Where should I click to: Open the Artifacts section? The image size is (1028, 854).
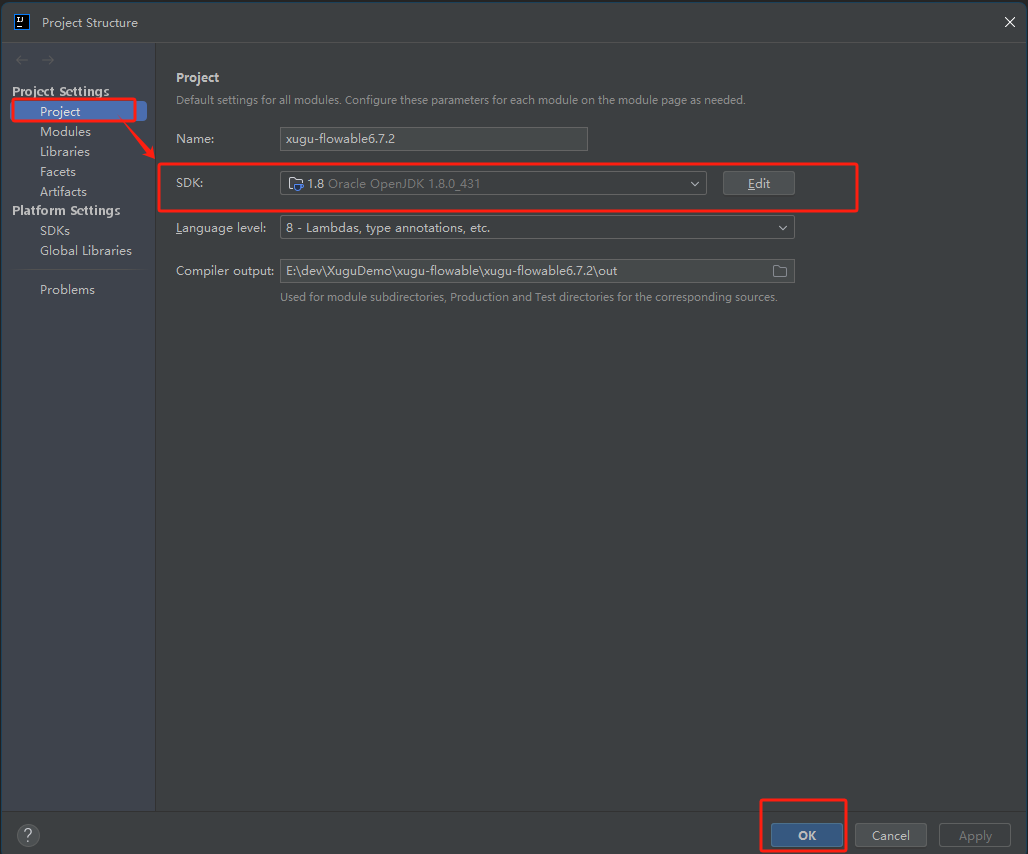click(x=63, y=192)
